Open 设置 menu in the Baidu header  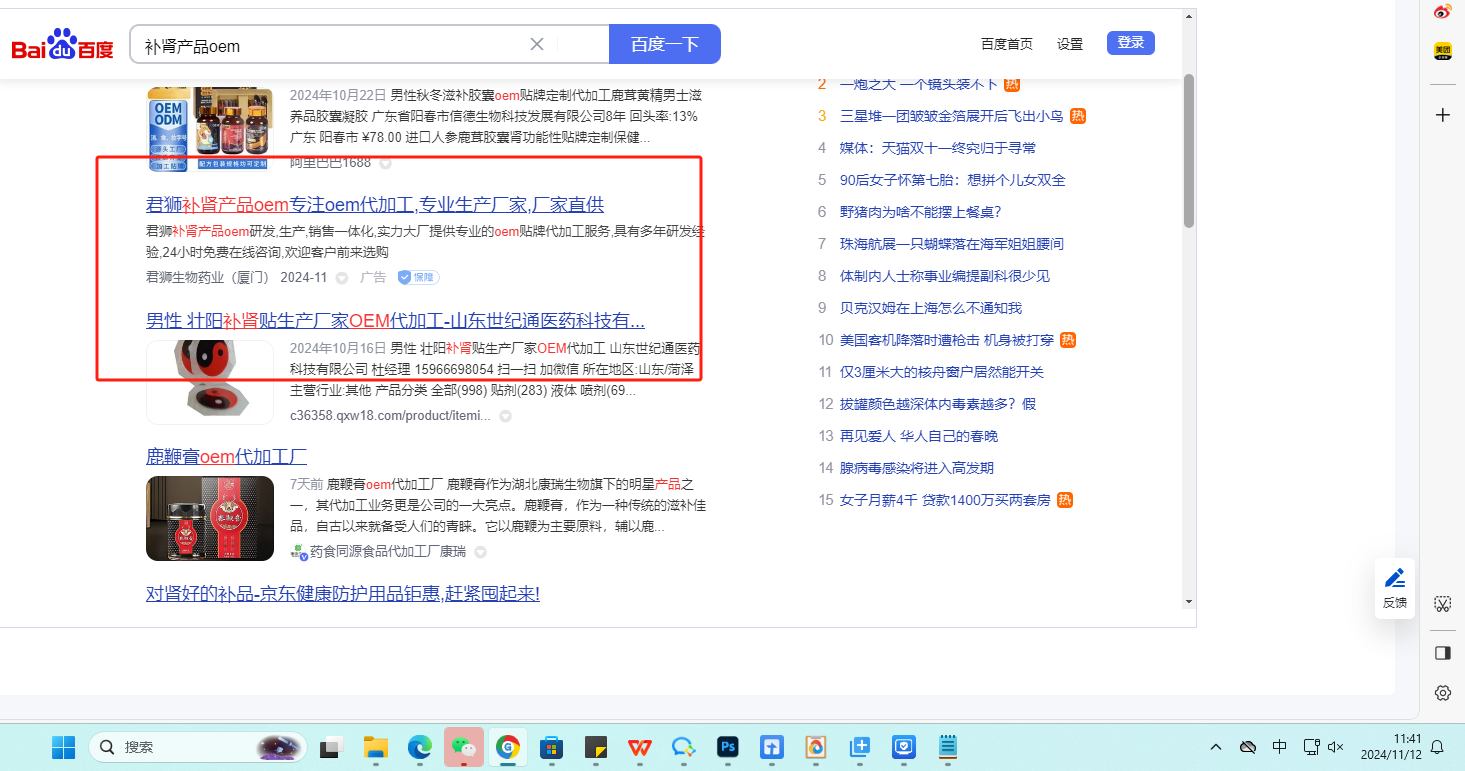point(1070,44)
